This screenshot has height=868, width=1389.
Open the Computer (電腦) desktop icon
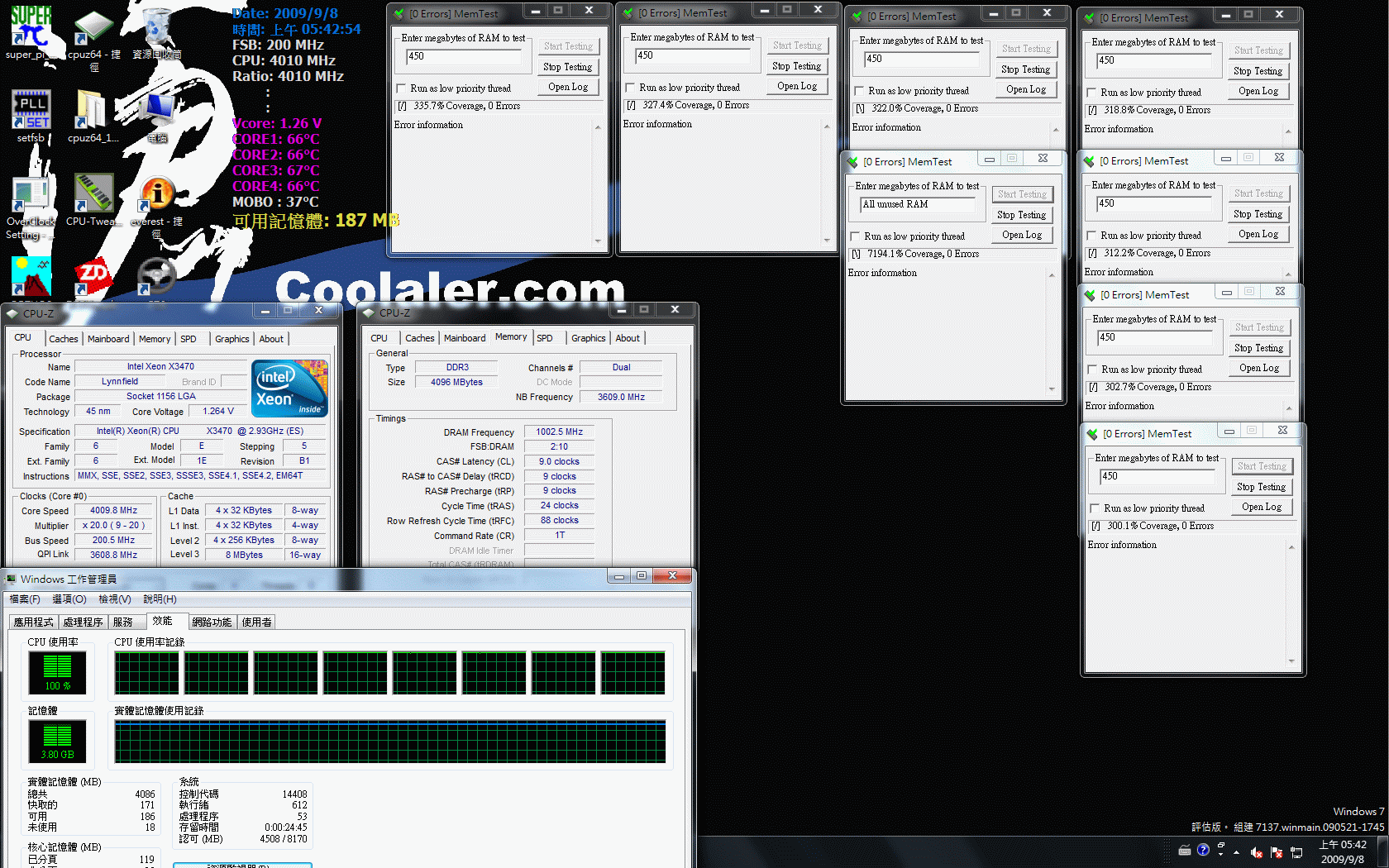pos(156,109)
